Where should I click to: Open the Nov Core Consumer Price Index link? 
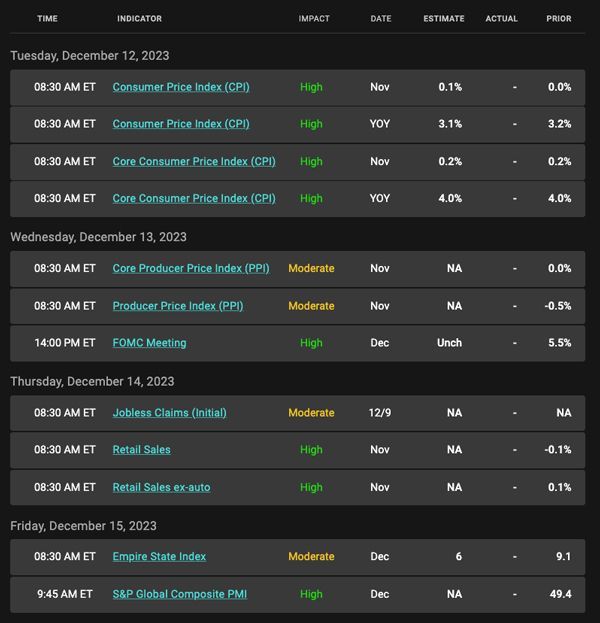[x=194, y=161]
